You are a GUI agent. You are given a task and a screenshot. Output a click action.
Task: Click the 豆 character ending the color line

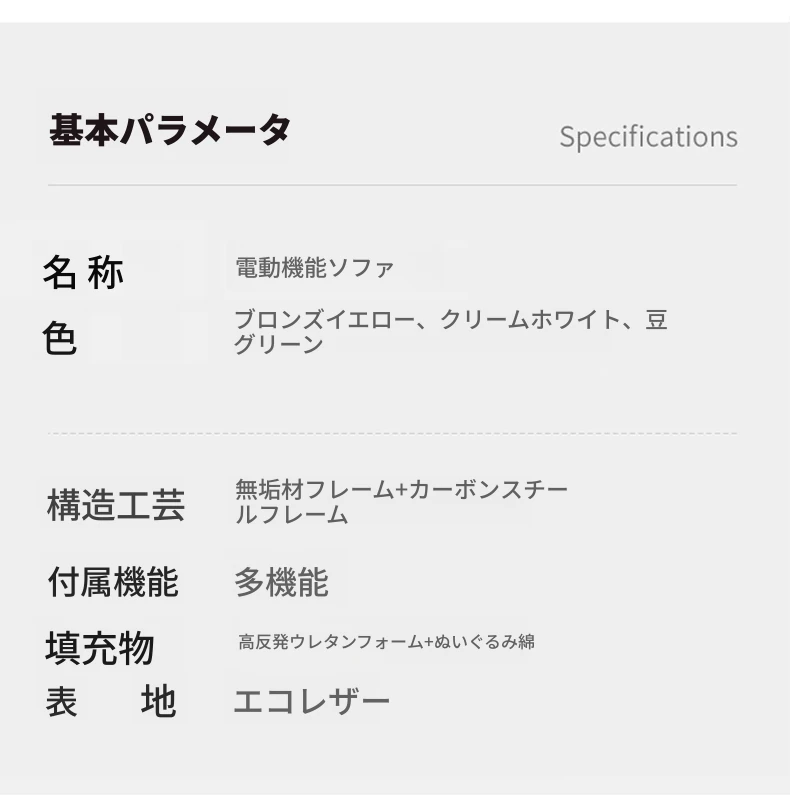pos(656,320)
